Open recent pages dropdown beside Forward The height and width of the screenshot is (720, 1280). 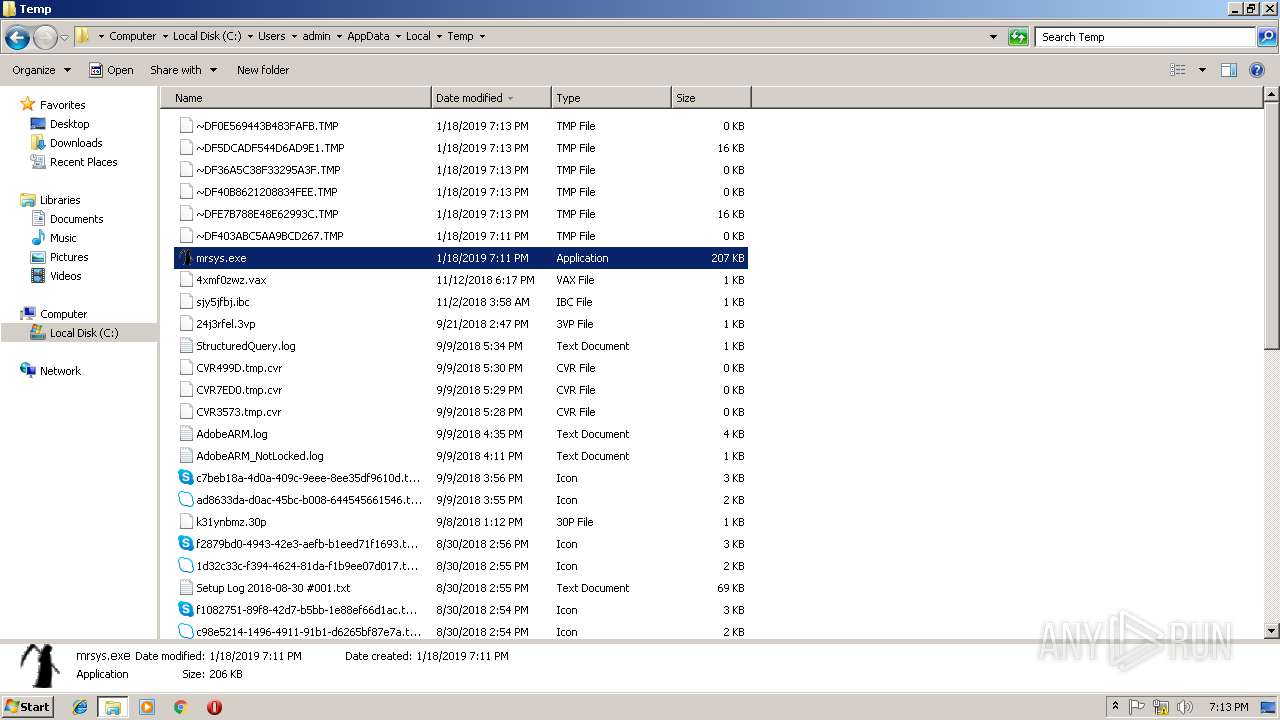pyautogui.click(x=65, y=37)
